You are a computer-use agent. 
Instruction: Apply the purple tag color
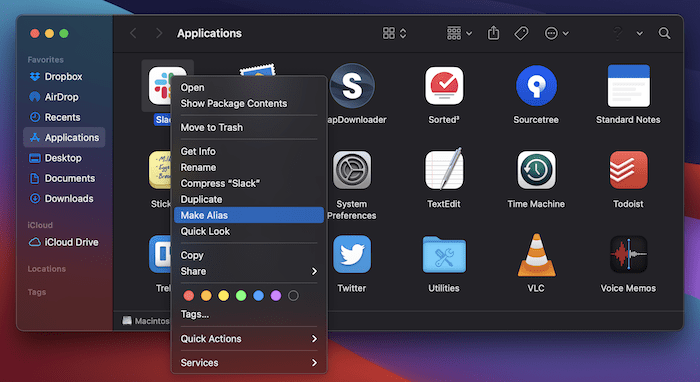[x=276, y=295]
